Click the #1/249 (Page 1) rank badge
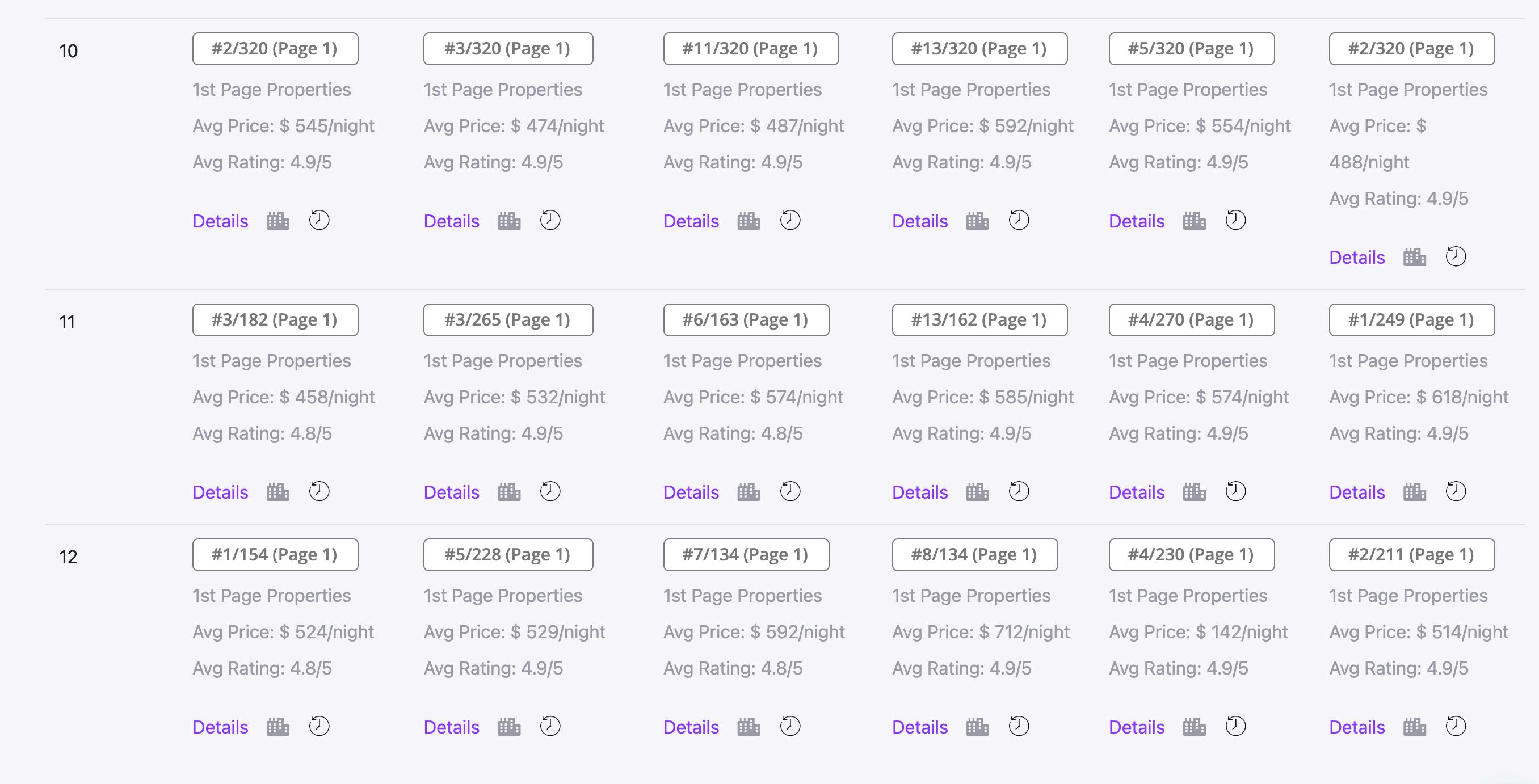1539x784 pixels. click(x=1412, y=319)
